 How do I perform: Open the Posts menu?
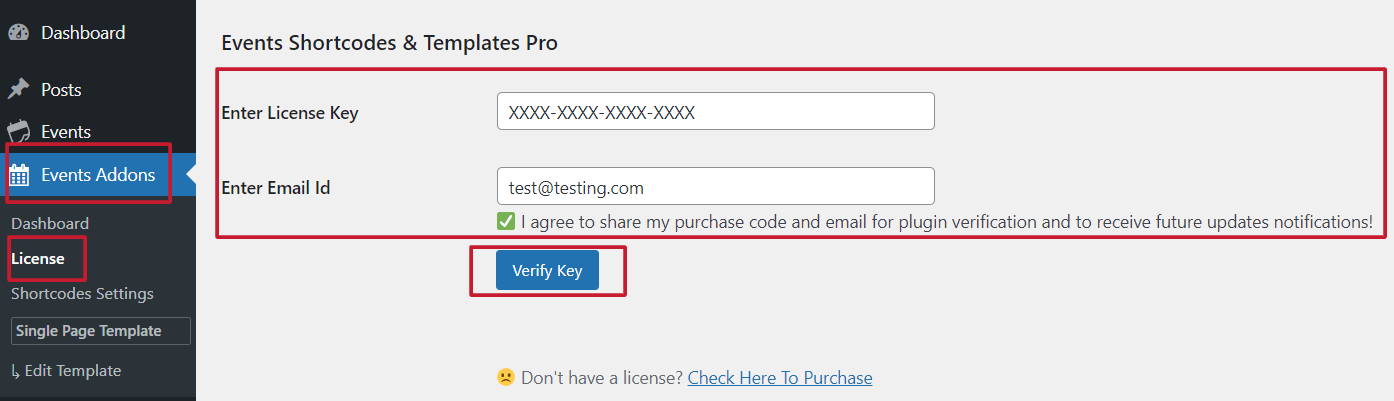61,90
